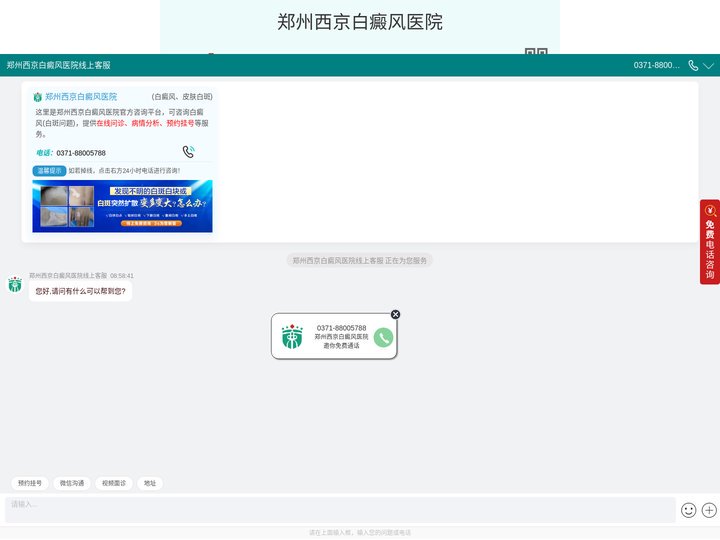
Task: Click the calling phone icon in info card
Action: pos(188,152)
